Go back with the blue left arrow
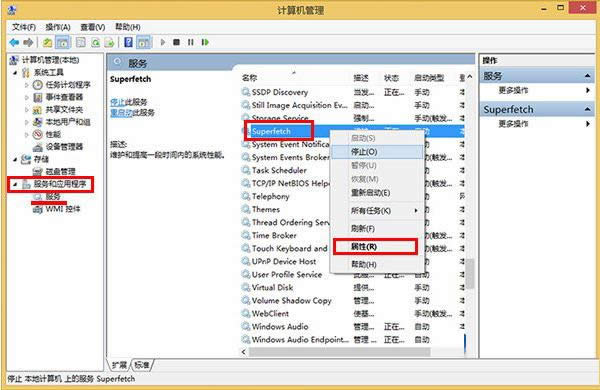The width and height of the screenshot is (600, 390). point(15,42)
